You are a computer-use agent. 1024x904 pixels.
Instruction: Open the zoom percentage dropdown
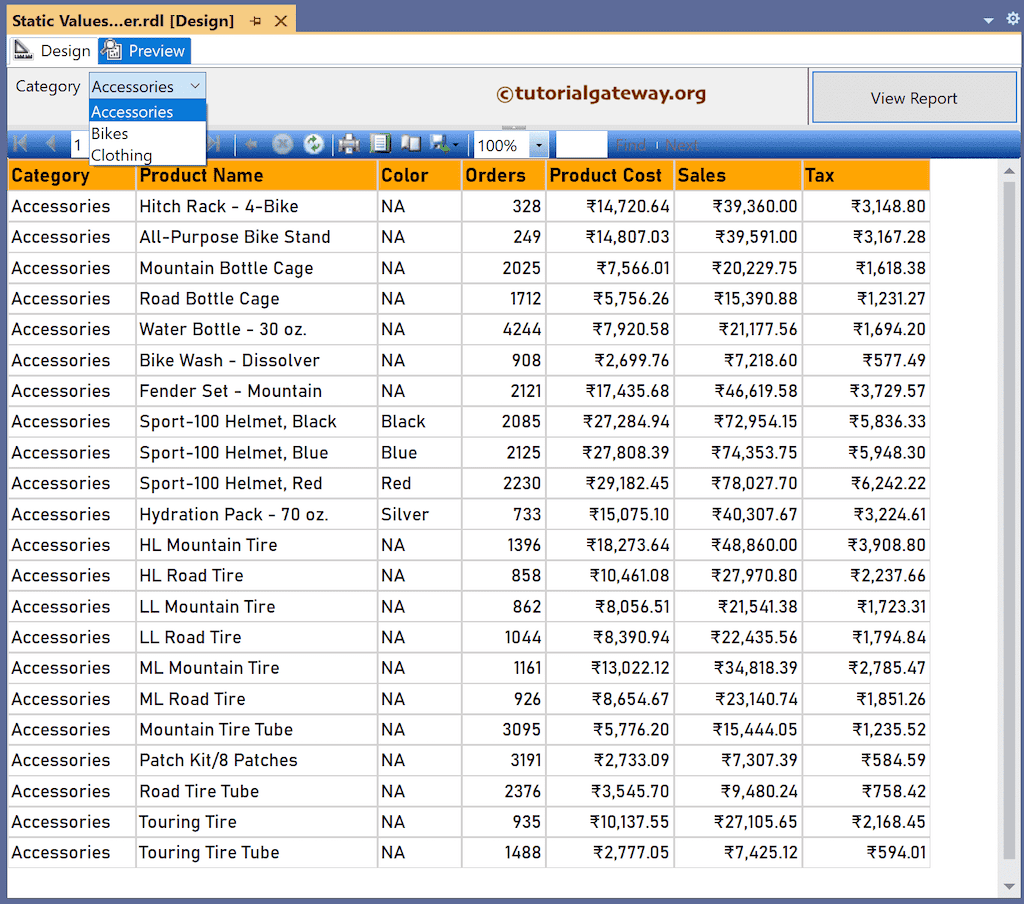pyautogui.click(x=538, y=143)
